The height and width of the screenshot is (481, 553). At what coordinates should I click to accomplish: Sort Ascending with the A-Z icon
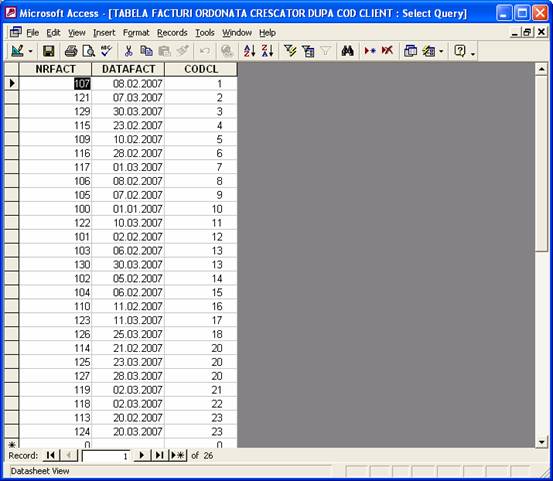coord(249,51)
